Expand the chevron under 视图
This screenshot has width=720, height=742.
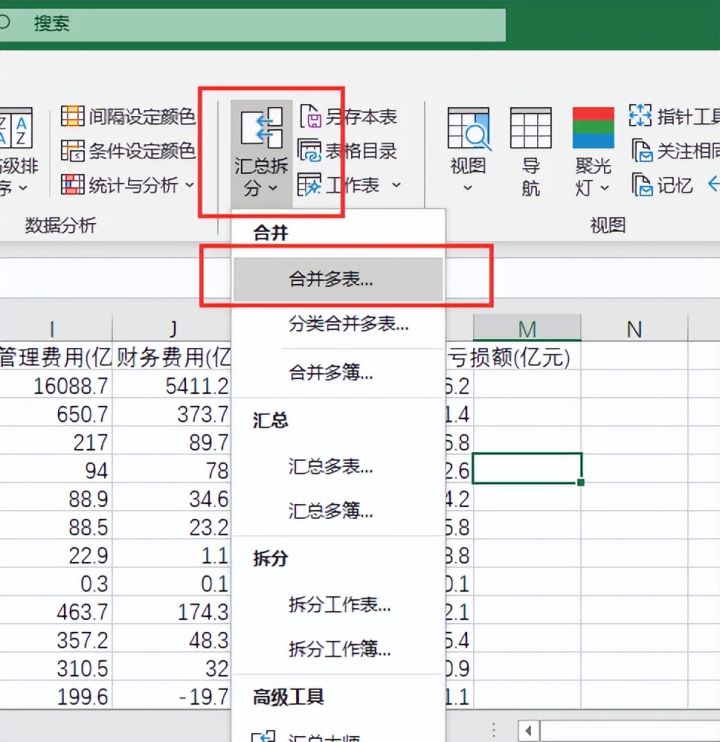click(x=467, y=188)
